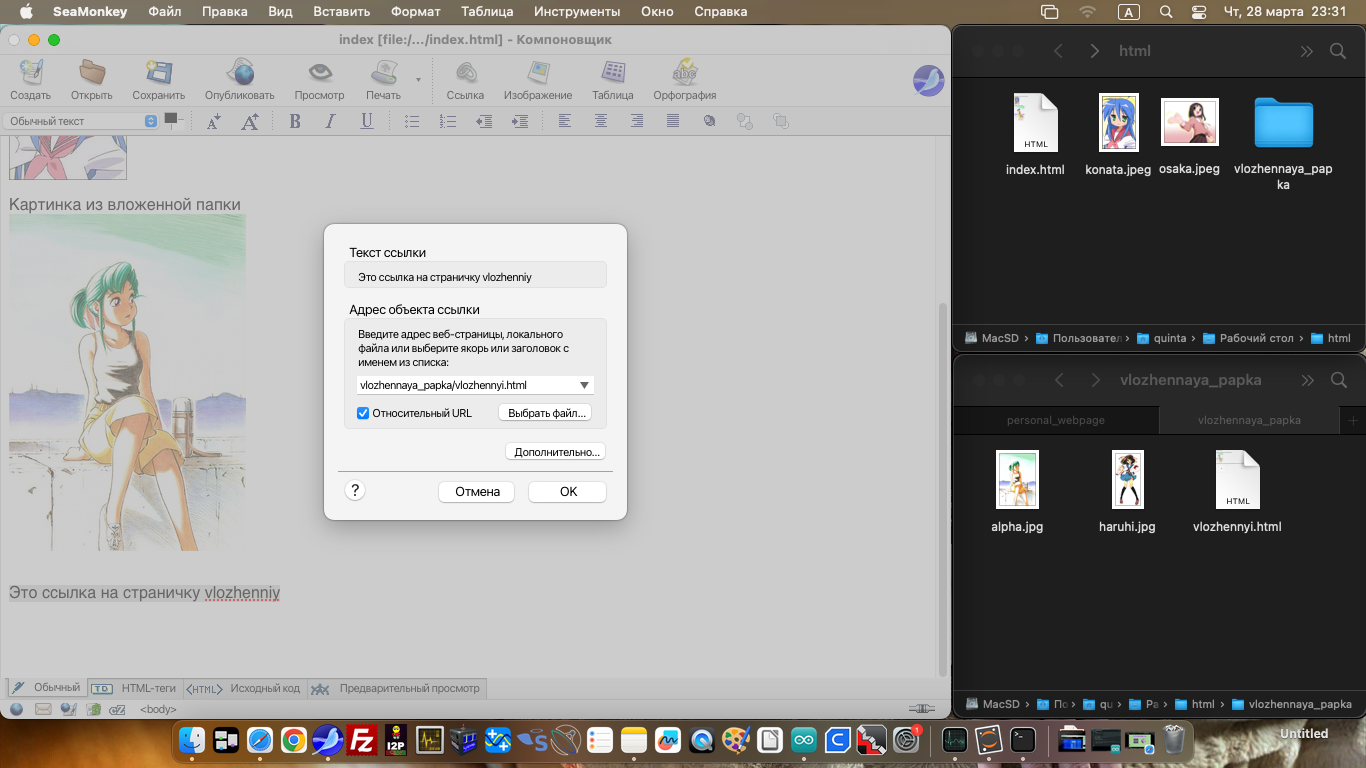Open the Формат menu
The width and height of the screenshot is (1366, 768).
click(x=415, y=12)
